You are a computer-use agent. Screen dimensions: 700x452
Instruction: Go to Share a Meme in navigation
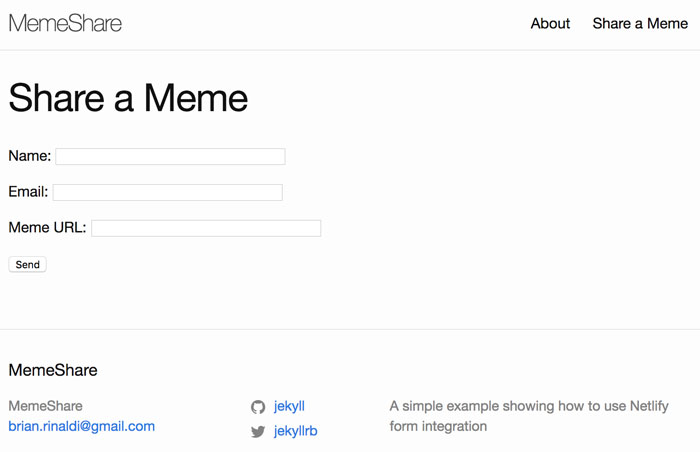coord(640,24)
